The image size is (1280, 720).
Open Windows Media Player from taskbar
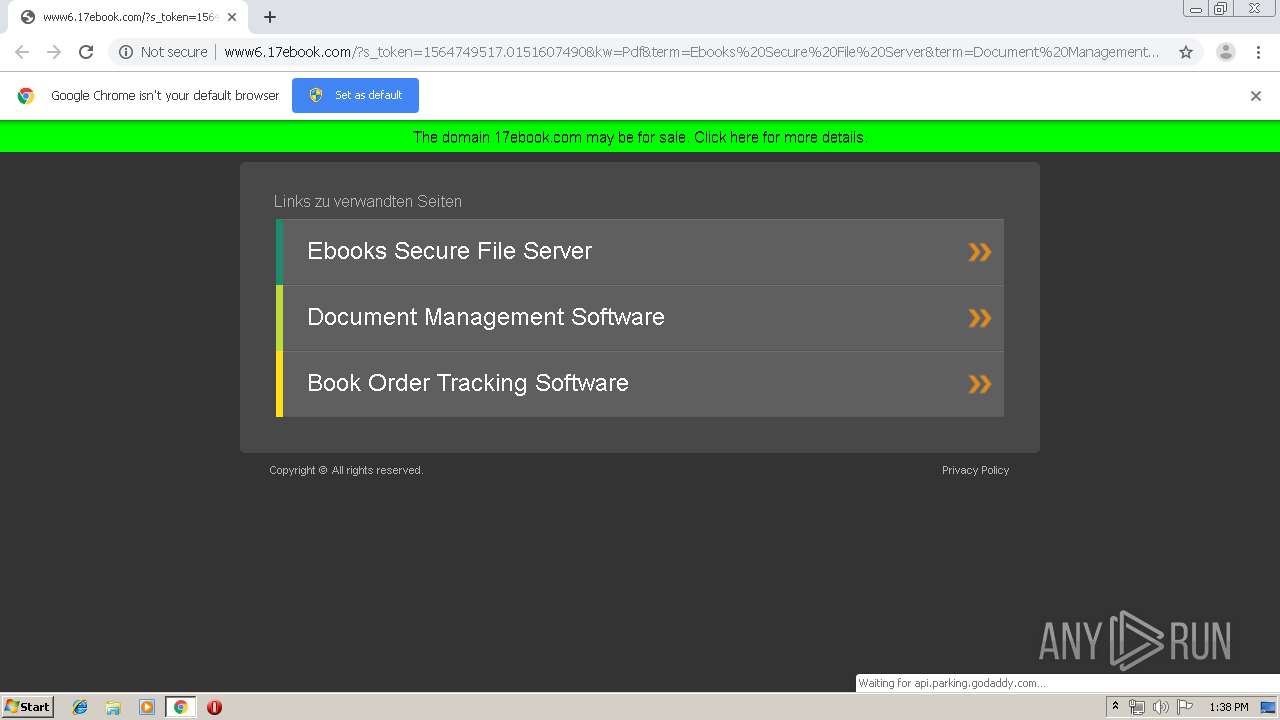(147, 707)
